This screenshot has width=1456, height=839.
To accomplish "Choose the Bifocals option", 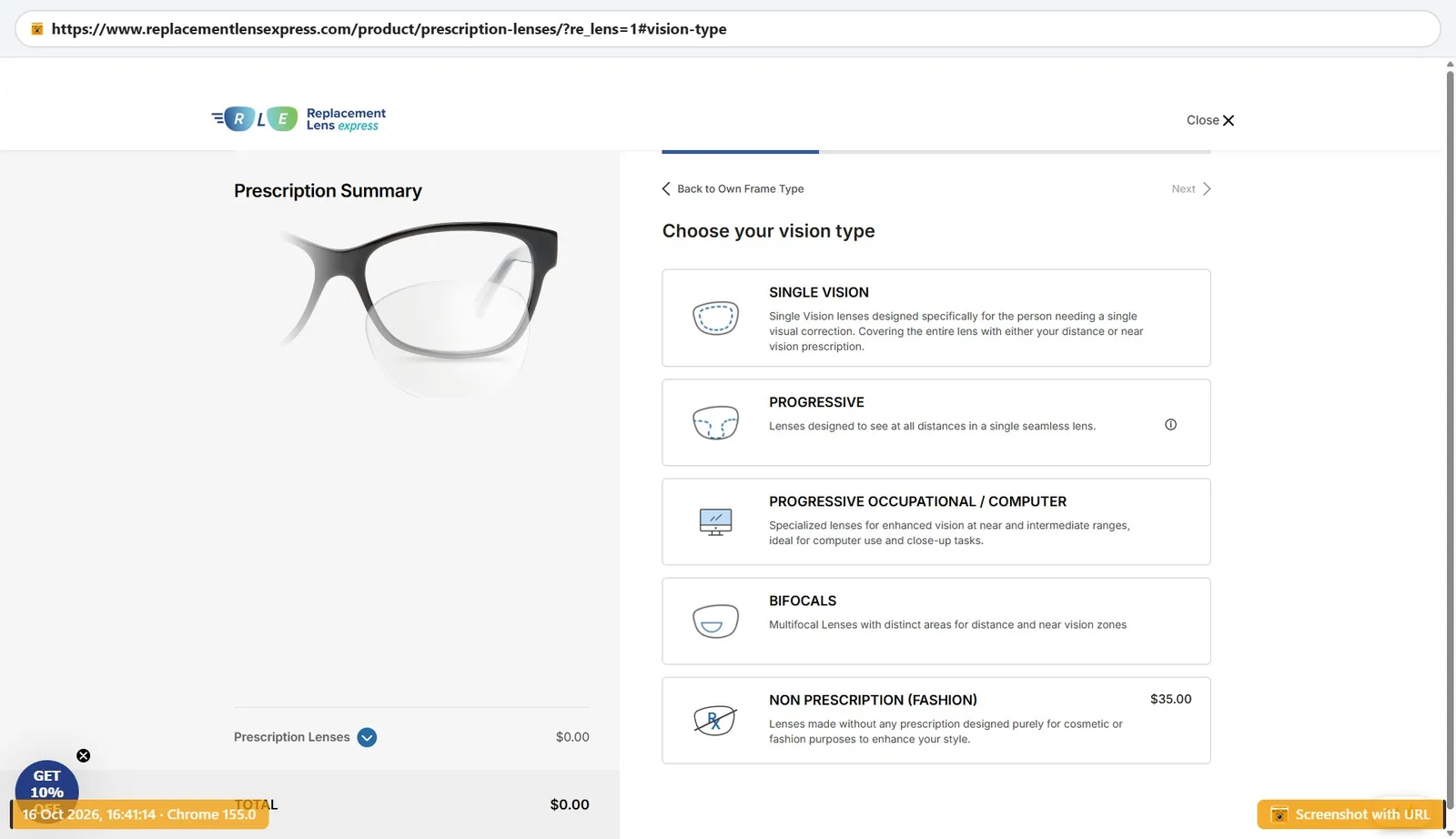I will (x=936, y=621).
